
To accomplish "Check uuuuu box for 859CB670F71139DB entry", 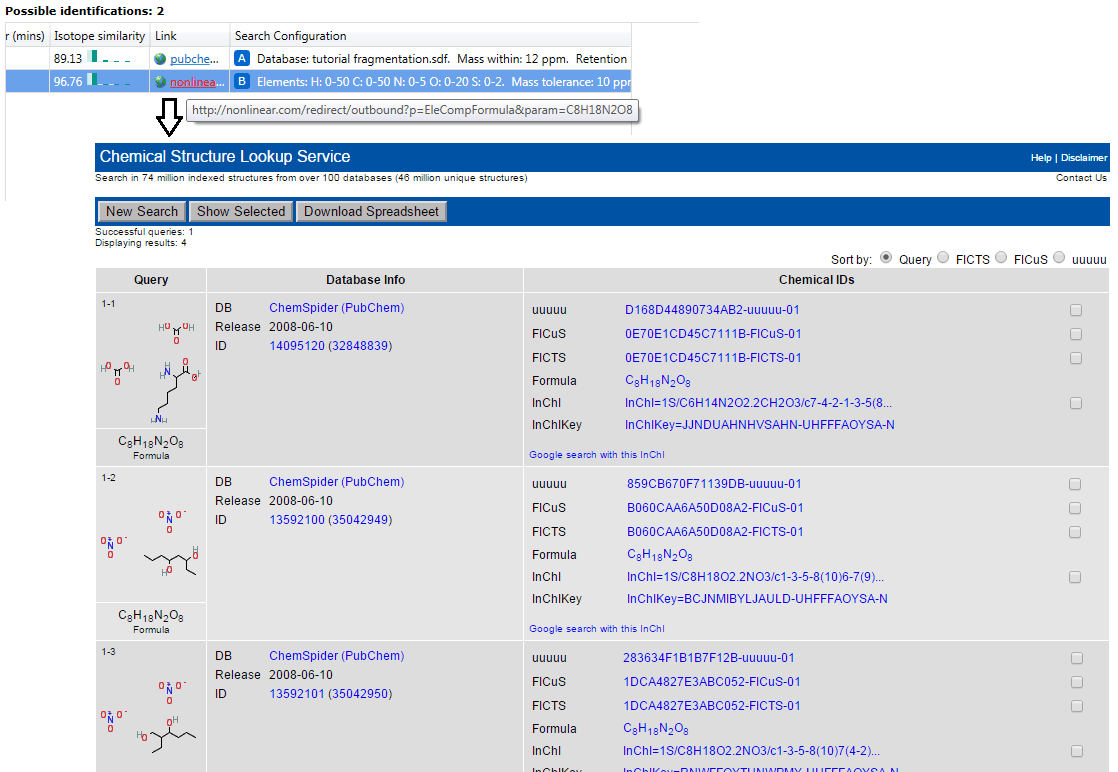I will coord(1075,484).
